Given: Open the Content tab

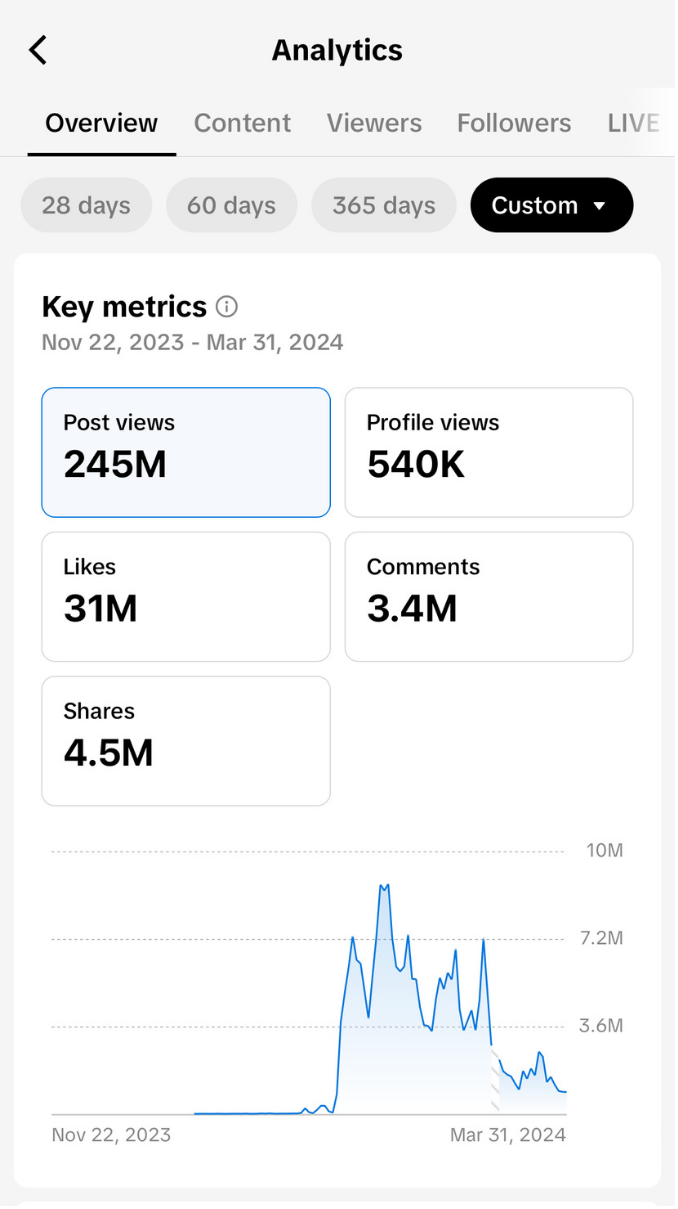Looking at the screenshot, I should 242,123.
